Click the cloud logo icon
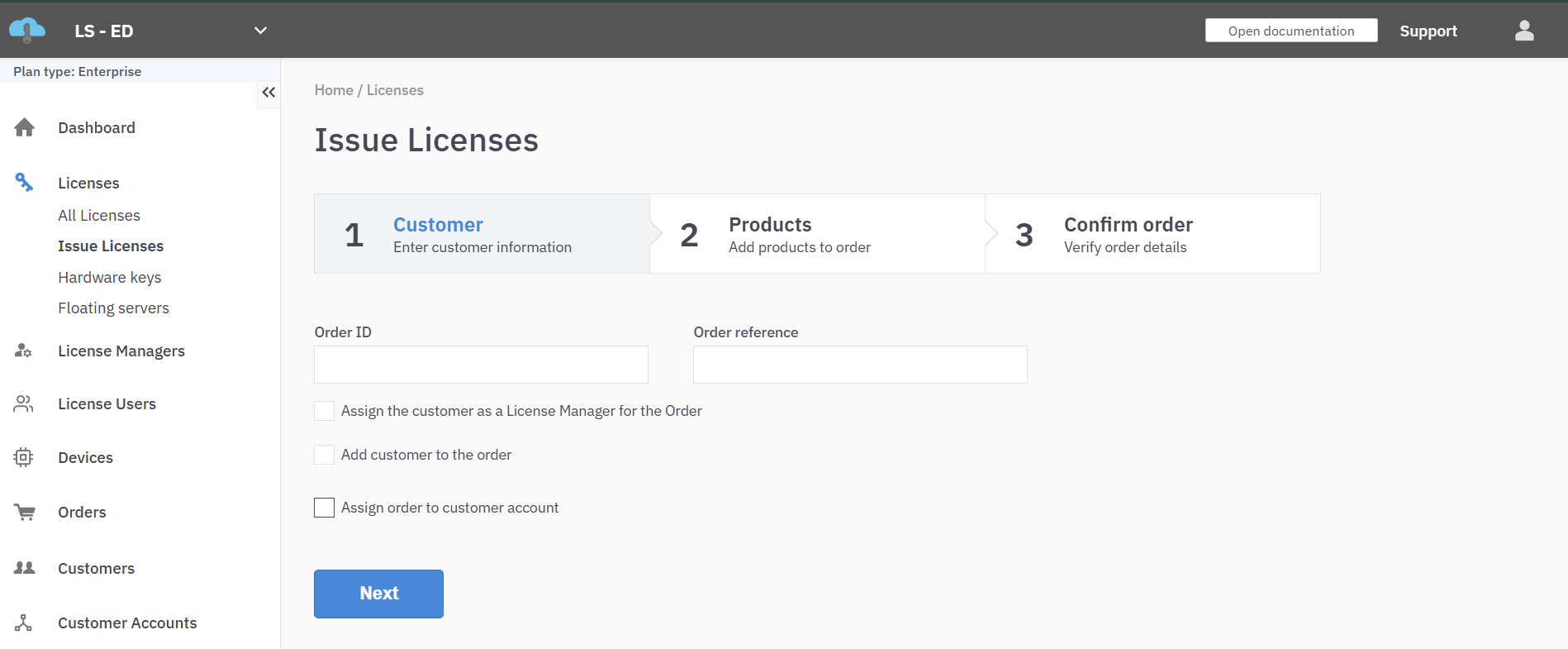Viewport: 1568px width, 649px height. tap(26, 31)
